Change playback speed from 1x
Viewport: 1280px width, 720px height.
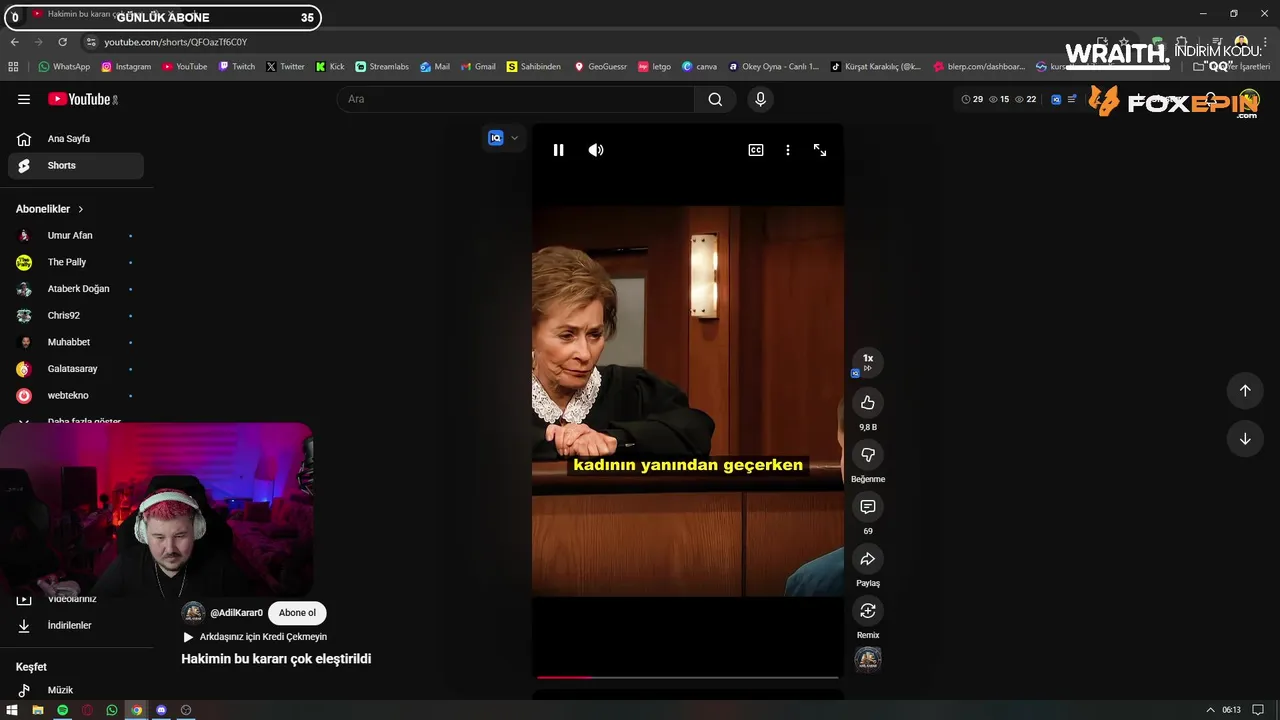tap(868, 362)
